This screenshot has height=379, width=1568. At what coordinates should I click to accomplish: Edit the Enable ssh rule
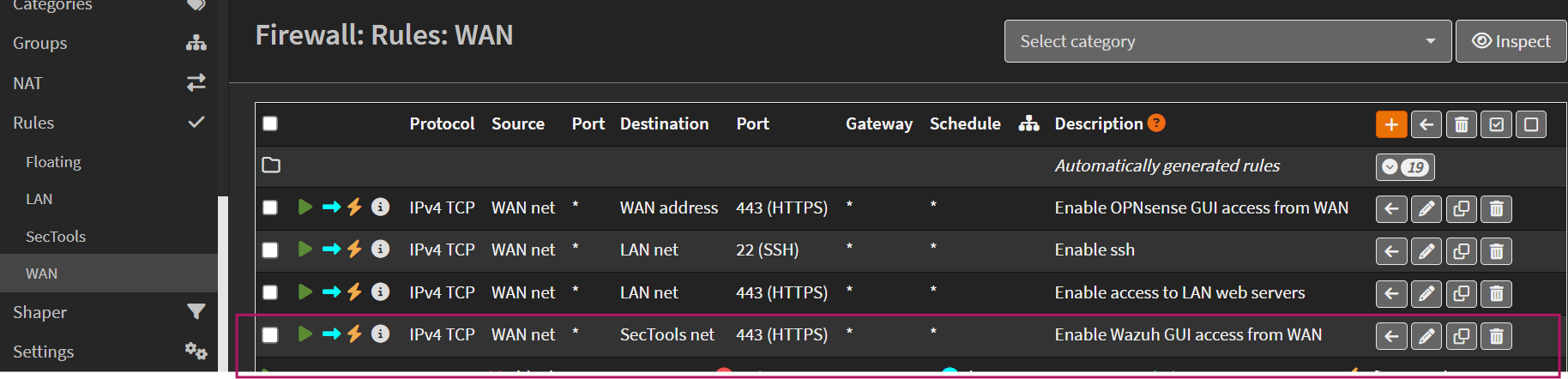pos(1426,251)
